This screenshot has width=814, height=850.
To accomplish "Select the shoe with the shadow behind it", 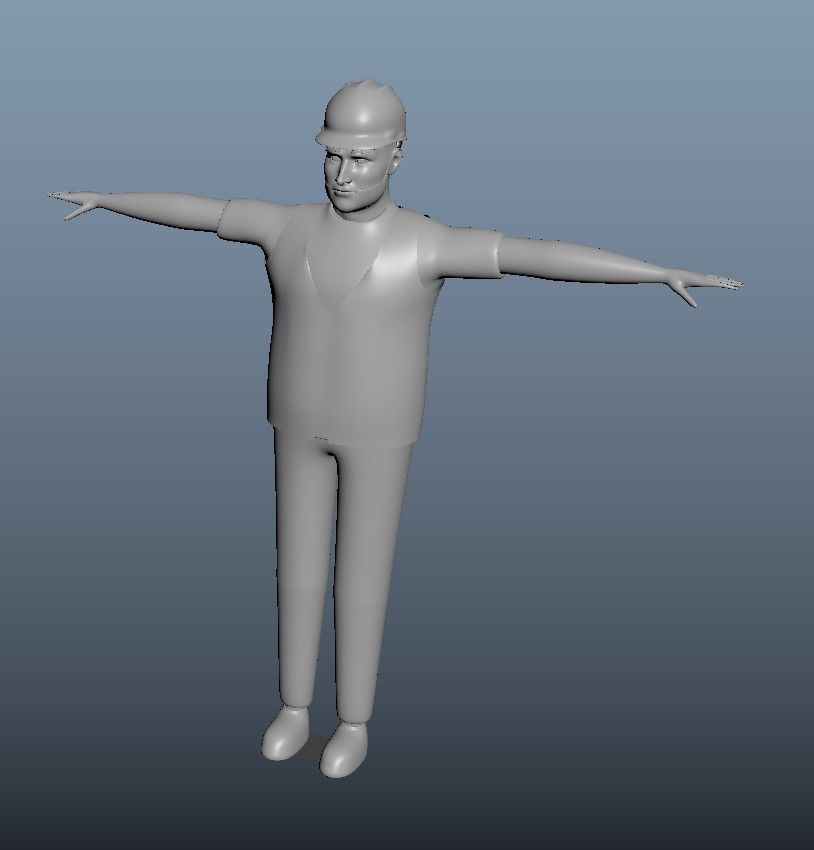I will (x=285, y=732).
